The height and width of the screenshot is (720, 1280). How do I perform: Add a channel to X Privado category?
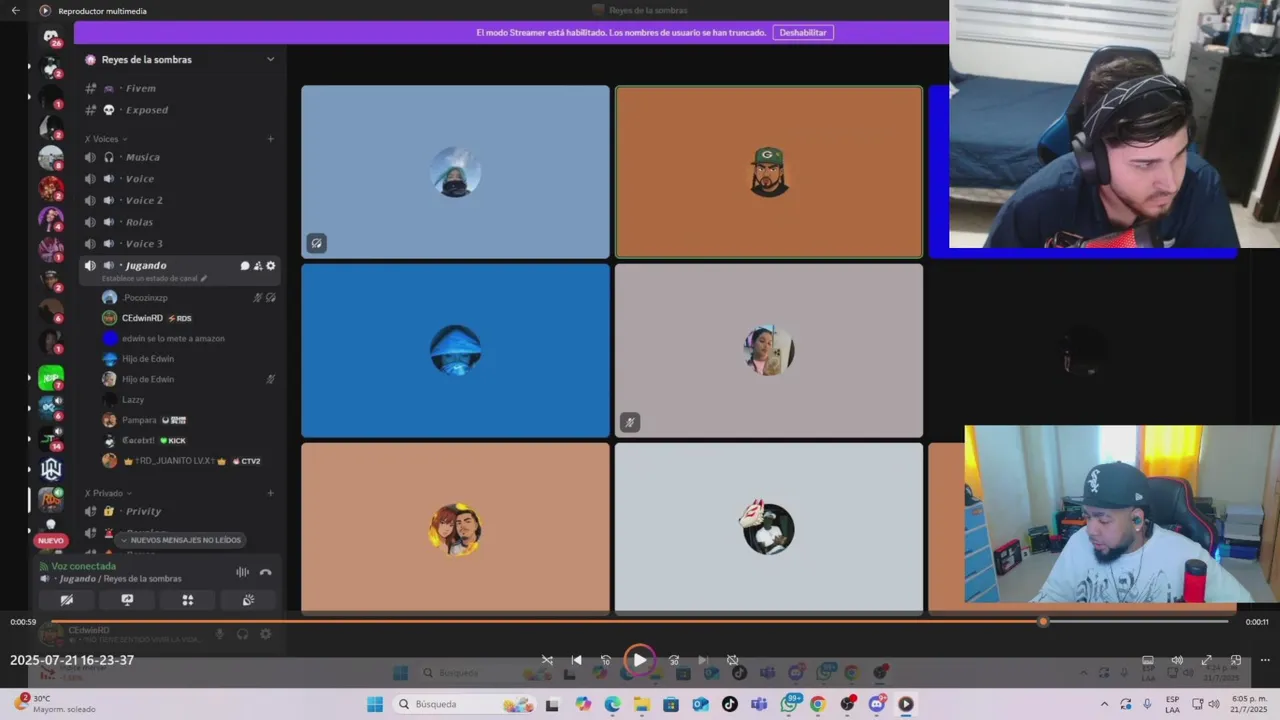coord(271,493)
